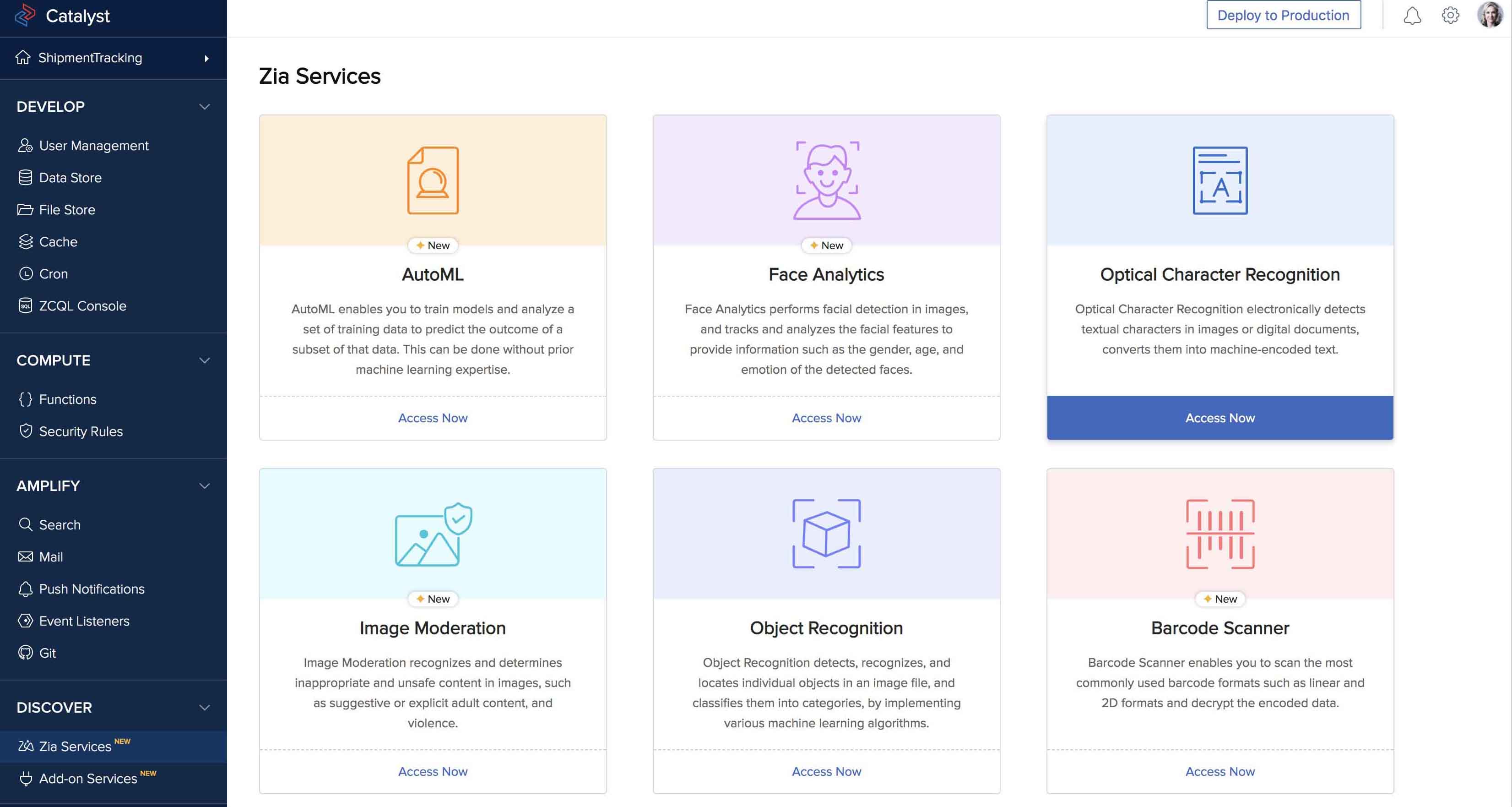The width and height of the screenshot is (1512, 807).
Task: Click the Image Moderation picture icon
Action: (x=433, y=534)
